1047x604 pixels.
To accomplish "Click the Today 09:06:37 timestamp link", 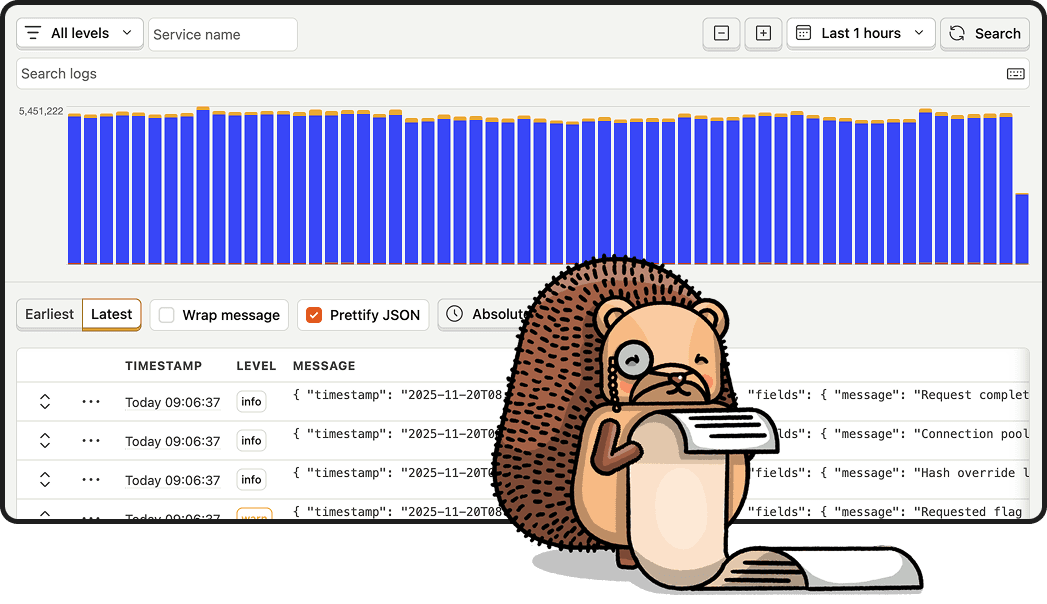I will 165,401.
